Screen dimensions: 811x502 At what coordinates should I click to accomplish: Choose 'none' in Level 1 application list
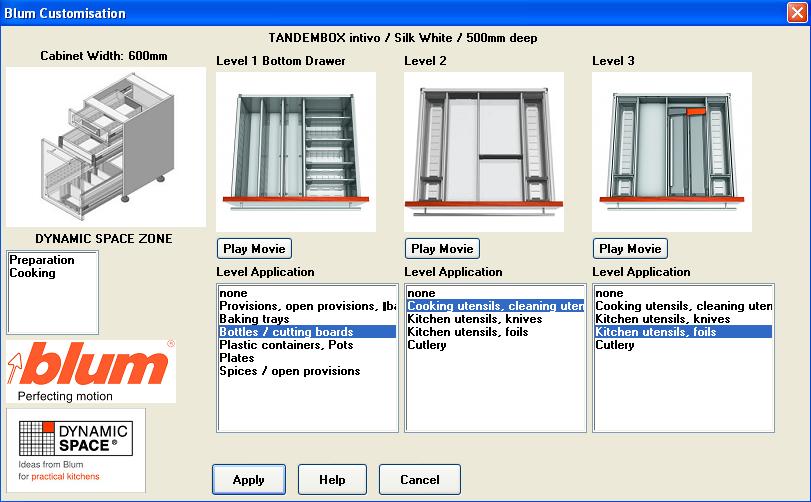tap(307, 293)
